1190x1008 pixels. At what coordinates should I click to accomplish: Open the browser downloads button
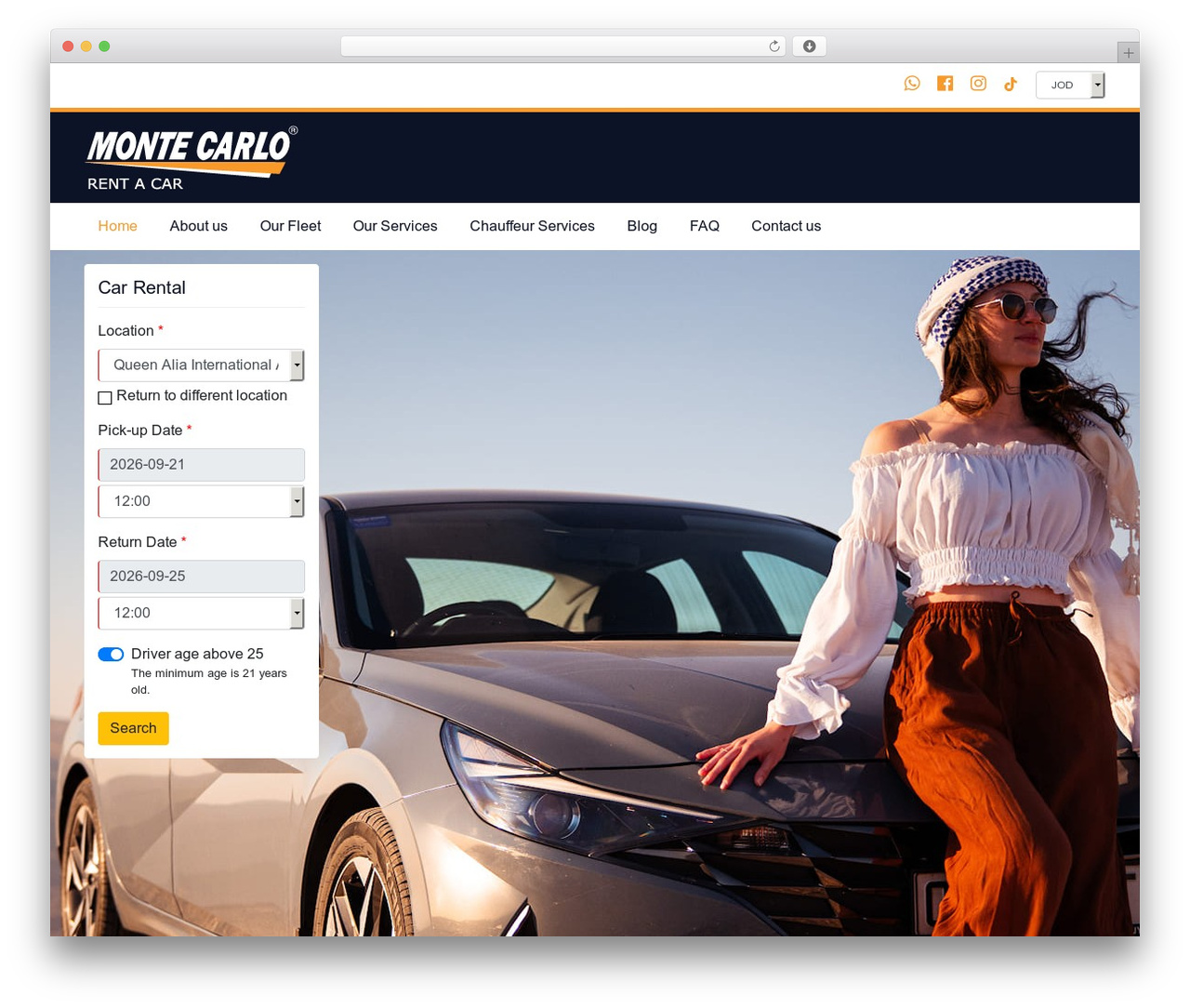pyautogui.click(x=810, y=46)
